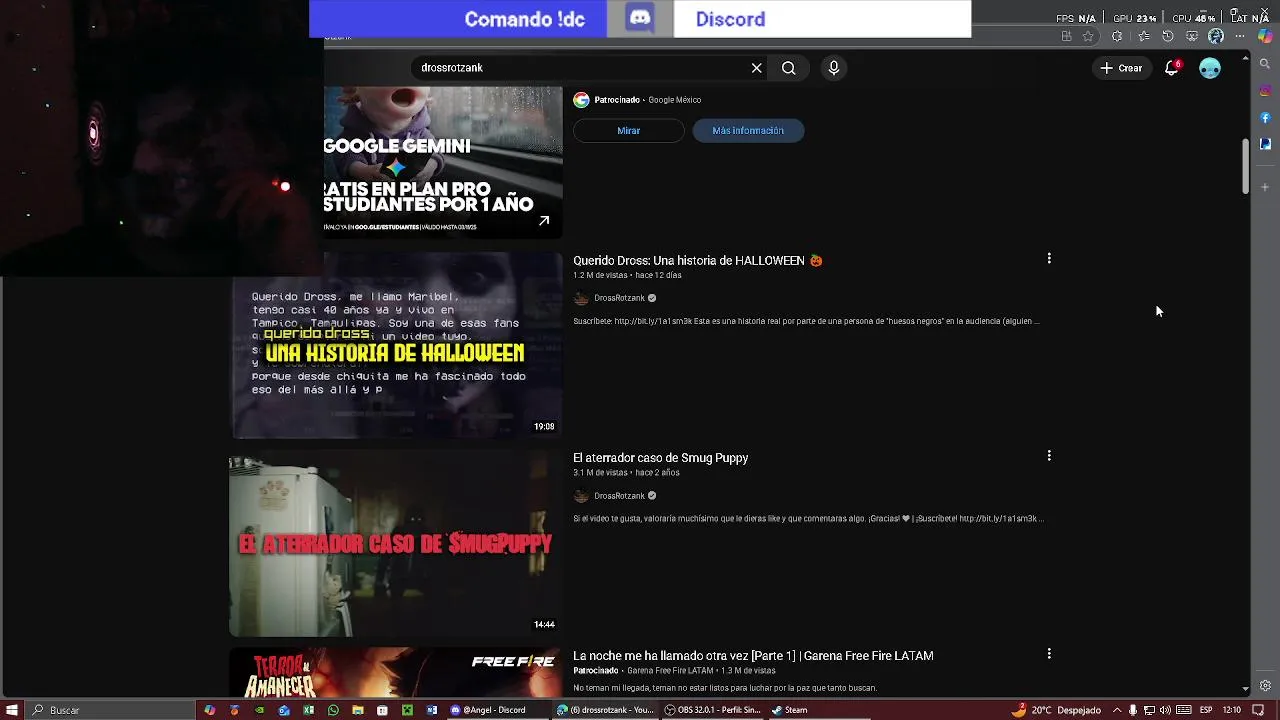Open Edge history clock icon
The height and width of the screenshot is (720, 1280).
pyautogui.click(x=1168, y=36)
